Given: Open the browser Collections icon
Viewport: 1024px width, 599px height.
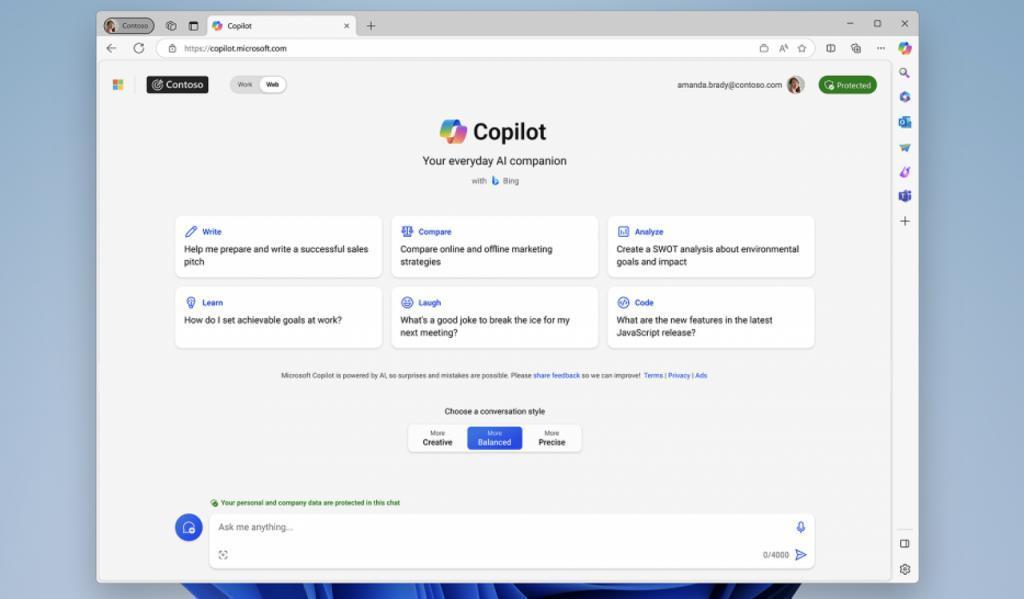Looking at the screenshot, I should click(856, 48).
